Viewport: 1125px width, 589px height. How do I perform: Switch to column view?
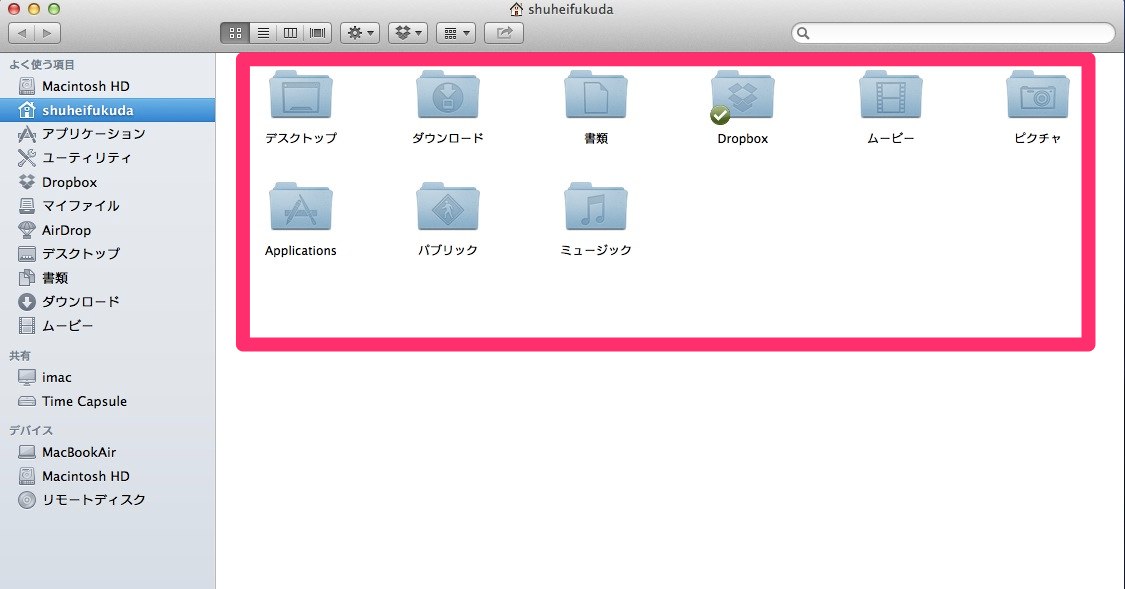coord(291,33)
